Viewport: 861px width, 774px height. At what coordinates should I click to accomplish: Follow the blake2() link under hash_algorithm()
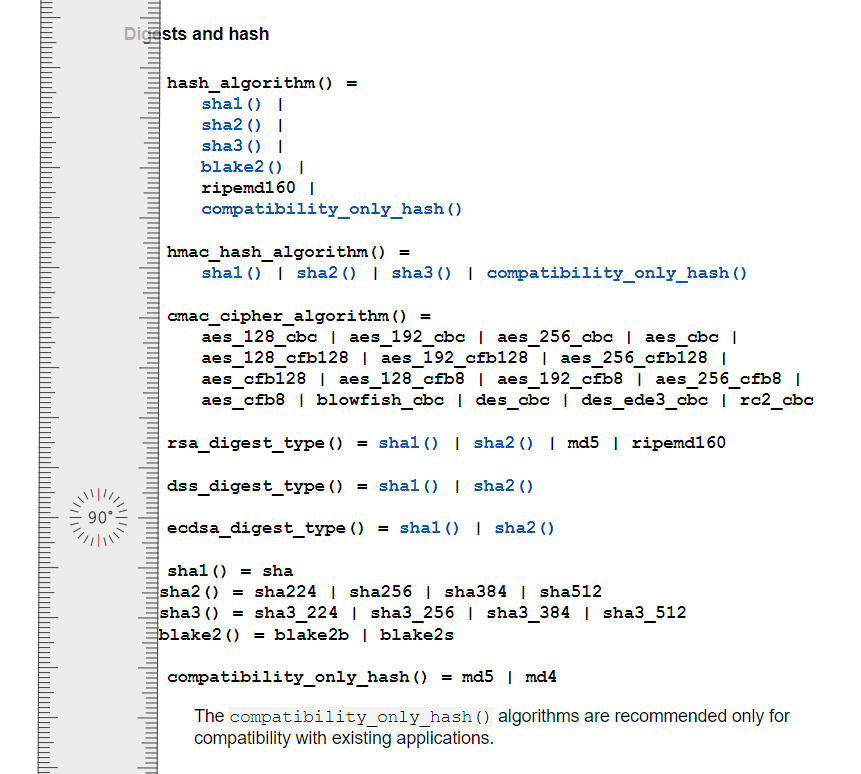242,167
